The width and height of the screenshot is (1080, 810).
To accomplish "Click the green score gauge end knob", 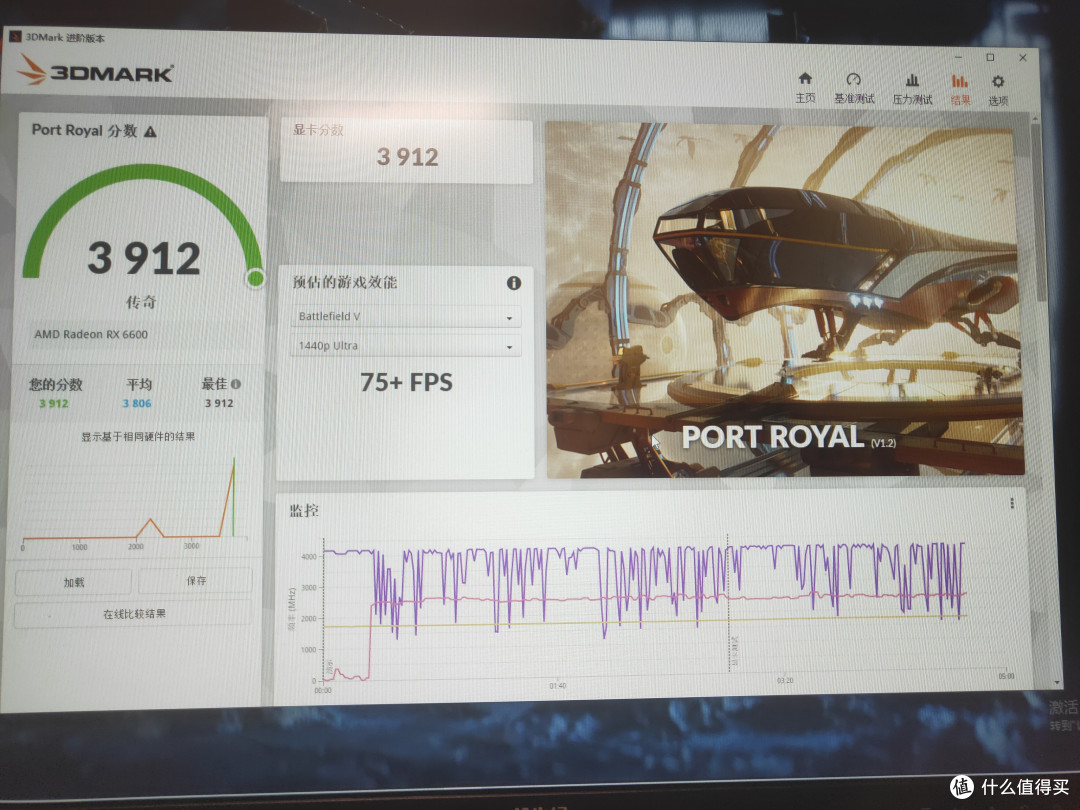I will click(256, 278).
